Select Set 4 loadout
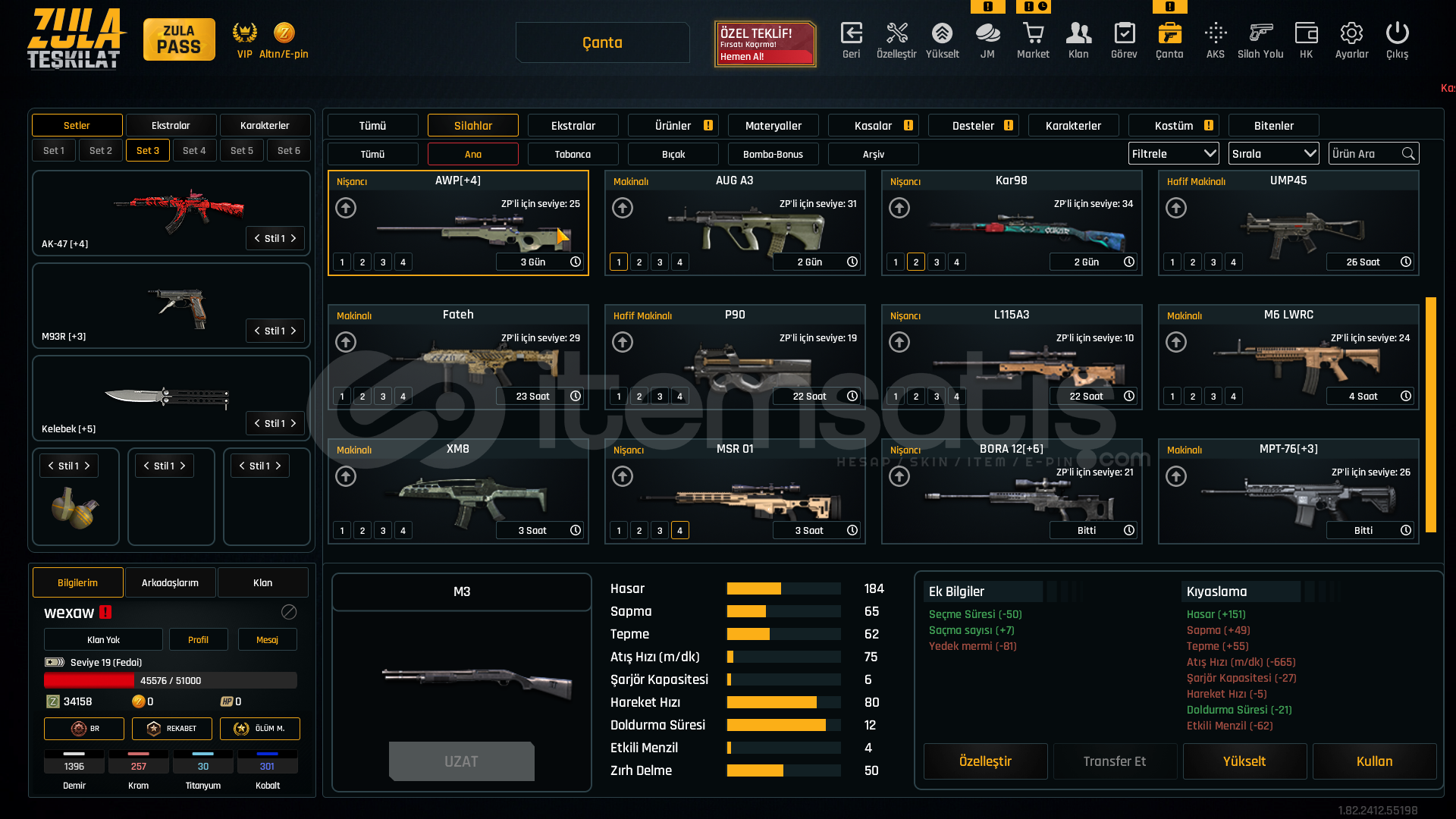Screen dimensions: 1456x819 click(194, 150)
